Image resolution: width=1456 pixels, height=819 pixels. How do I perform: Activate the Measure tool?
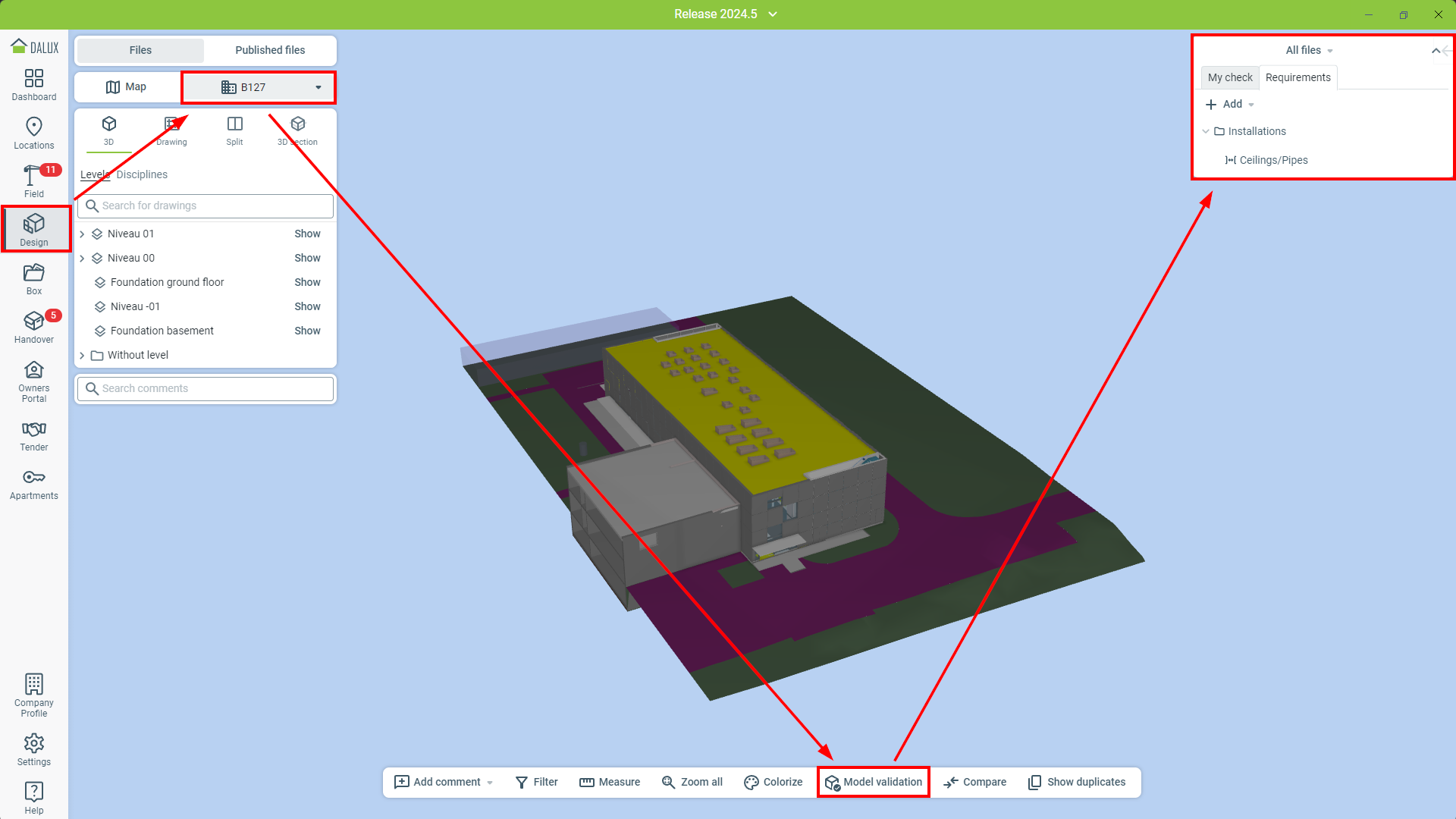tap(610, 782)
